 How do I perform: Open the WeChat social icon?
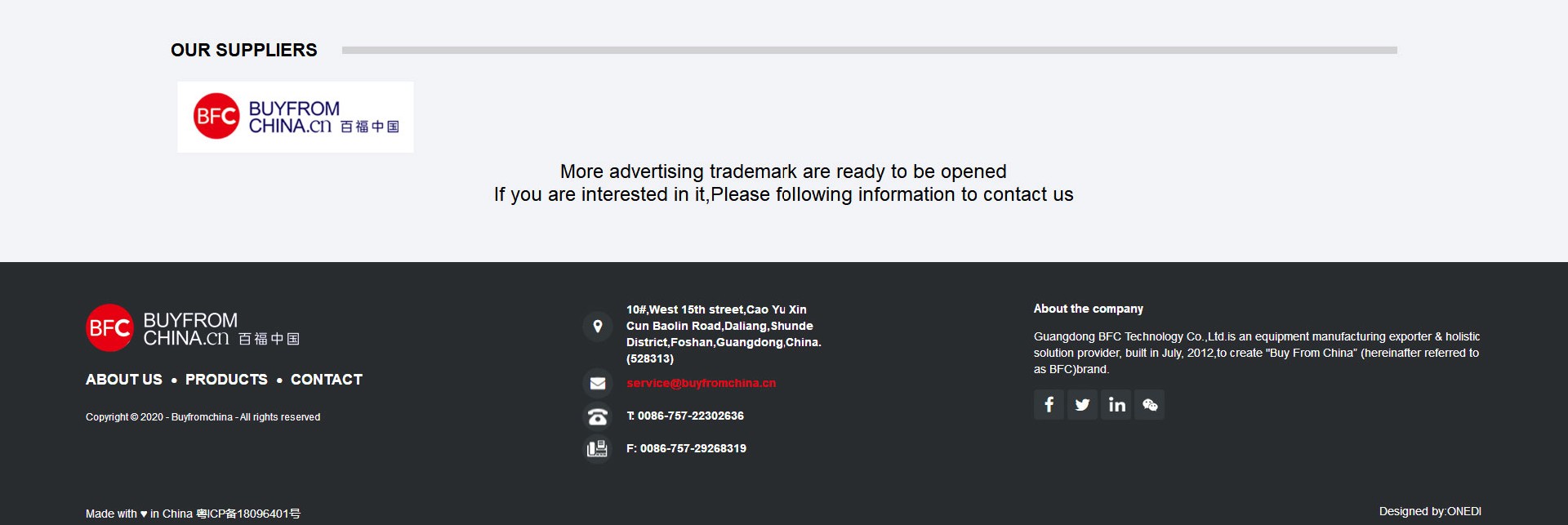(1150, 405)
